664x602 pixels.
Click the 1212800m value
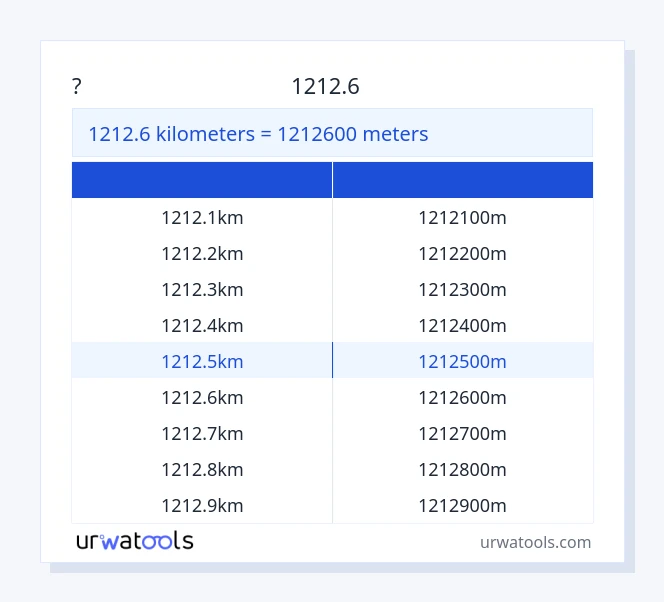[462, 469]
